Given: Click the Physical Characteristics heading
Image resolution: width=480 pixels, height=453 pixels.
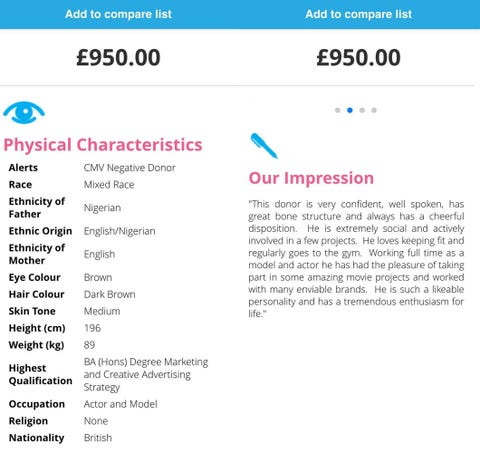Looking at the screenshot, I should click(x=103, y=145).
